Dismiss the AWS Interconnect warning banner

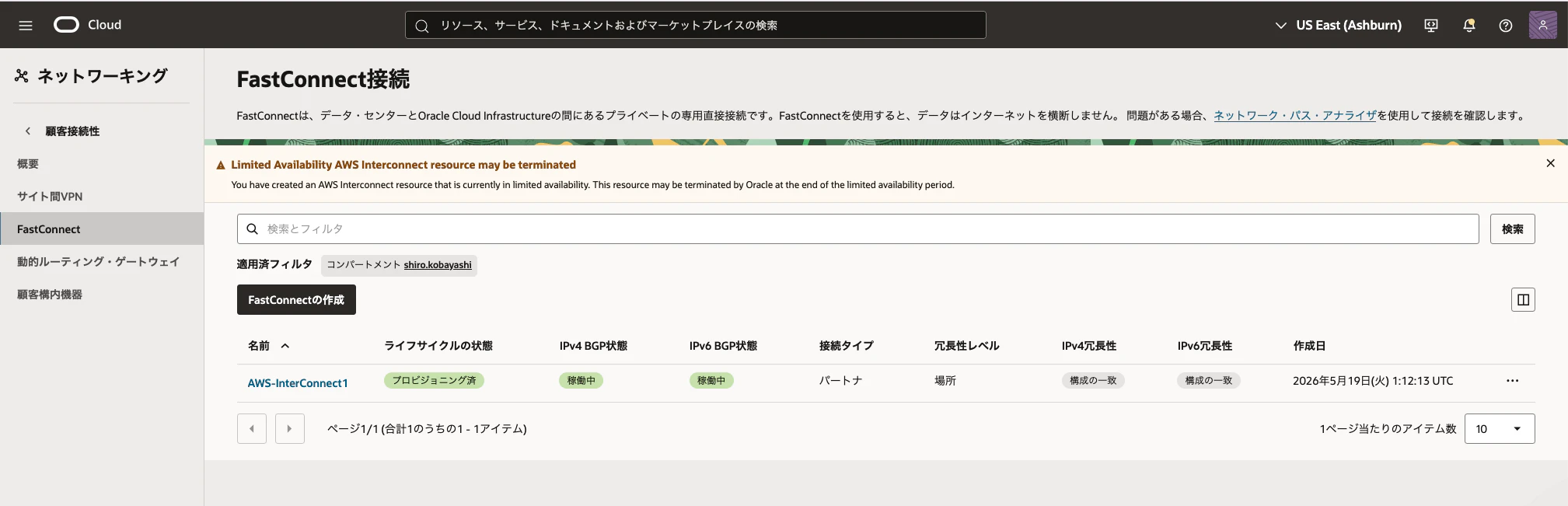pos(1550,163)
